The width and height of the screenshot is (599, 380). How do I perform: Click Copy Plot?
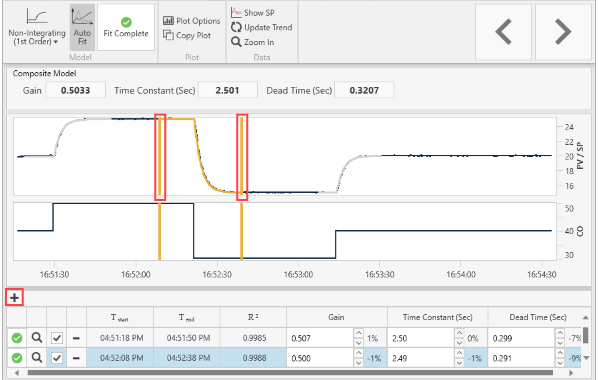pos(187,36)
